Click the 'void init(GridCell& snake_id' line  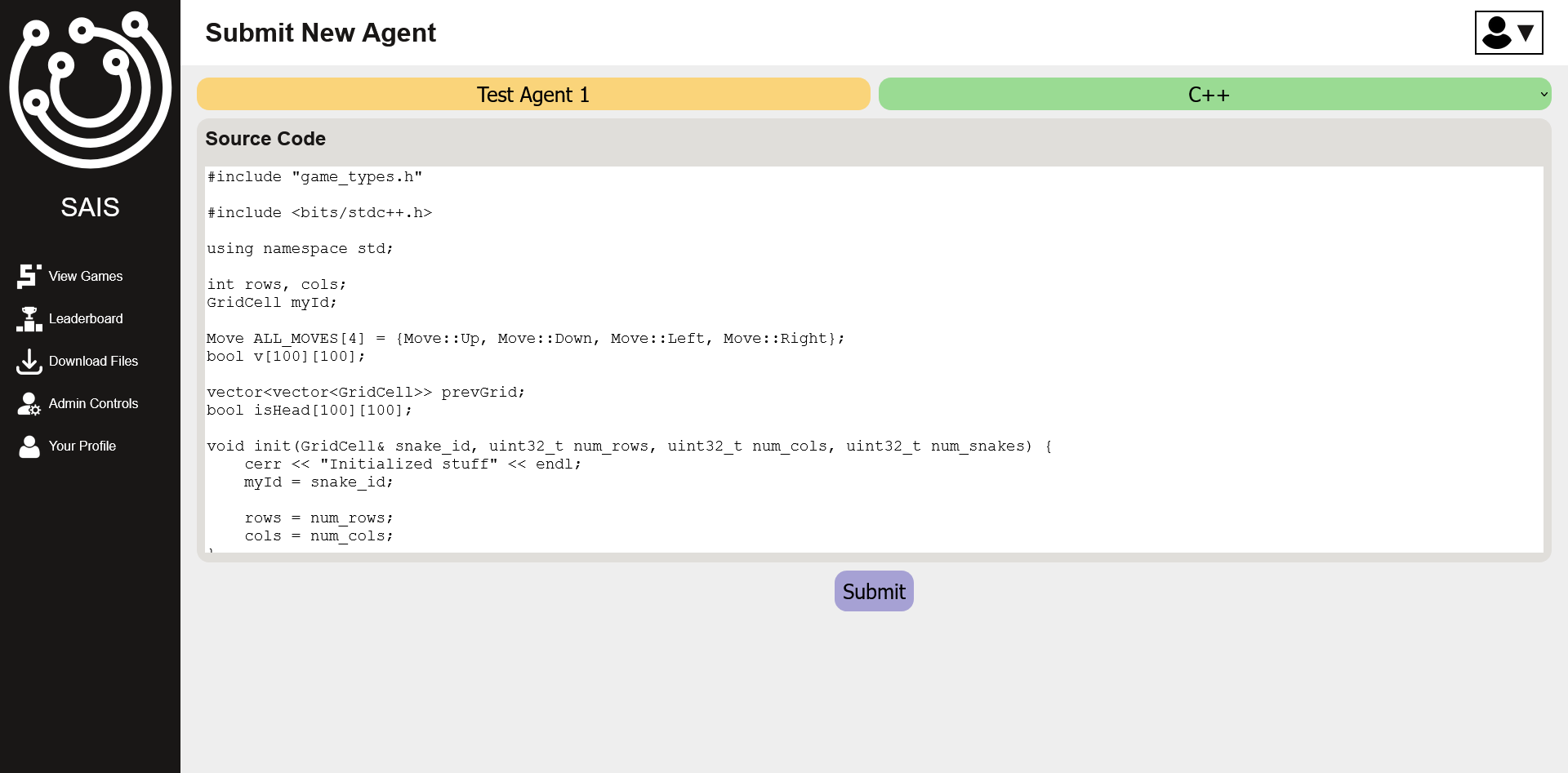pos(630,446)
